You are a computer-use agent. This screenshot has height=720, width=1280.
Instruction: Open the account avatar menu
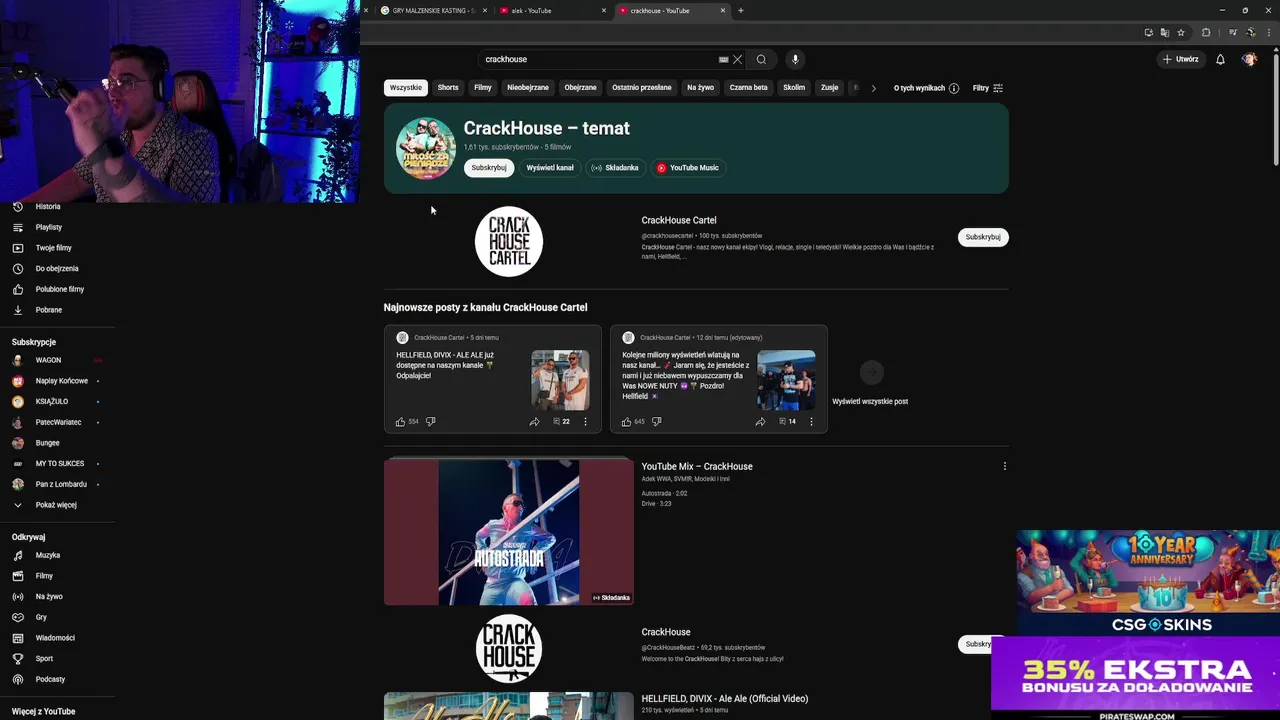(1249, 59)
